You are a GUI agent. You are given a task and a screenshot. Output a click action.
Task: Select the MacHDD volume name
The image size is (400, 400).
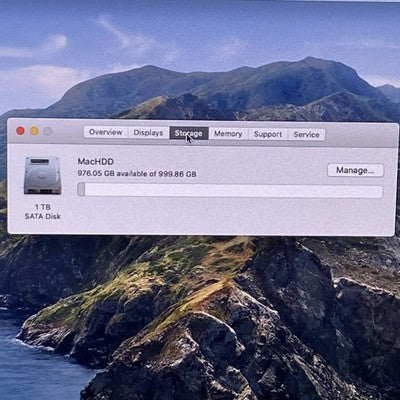96,162
